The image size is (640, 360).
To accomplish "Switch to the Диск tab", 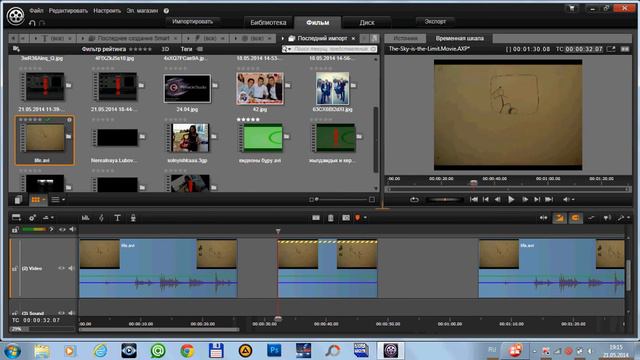I will 367,22.
